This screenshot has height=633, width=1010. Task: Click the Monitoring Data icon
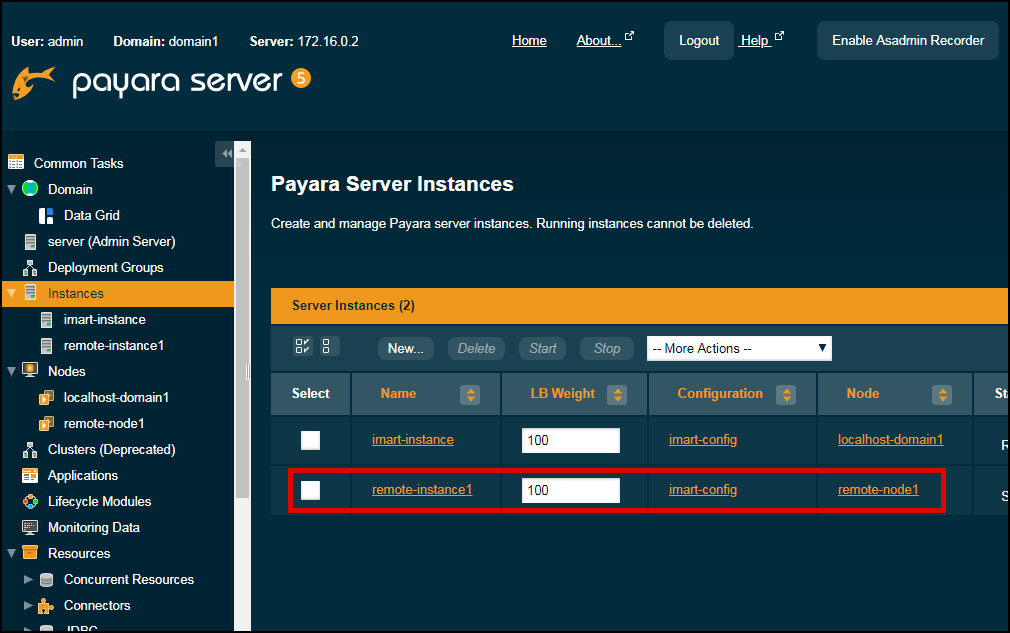click(30, 527)
